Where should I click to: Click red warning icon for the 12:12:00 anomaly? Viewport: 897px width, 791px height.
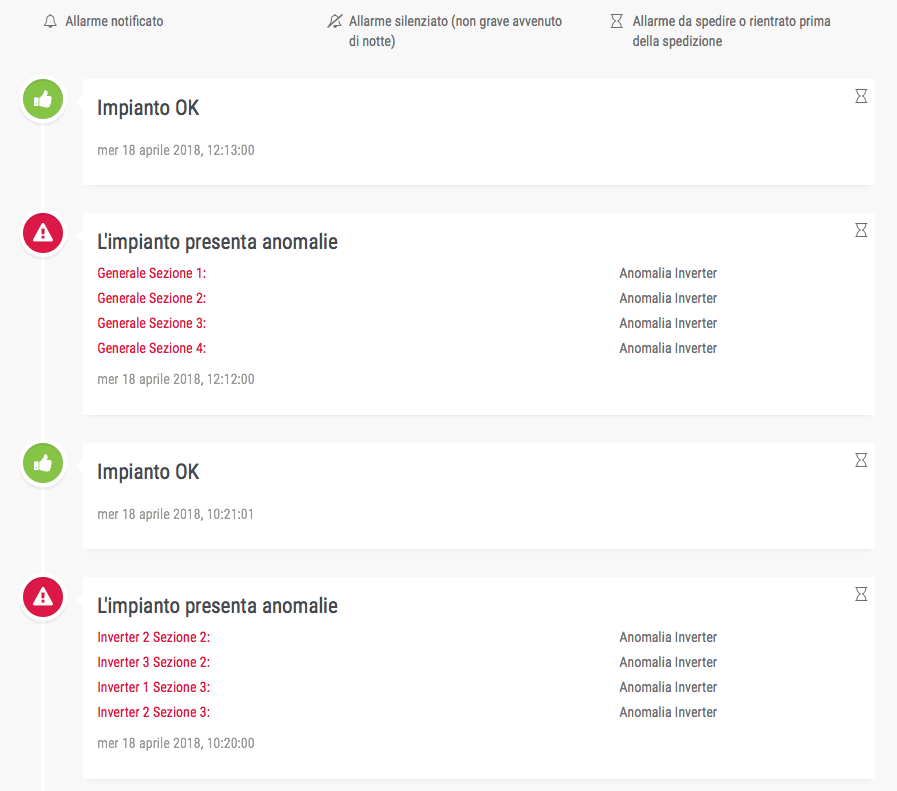pyautogui.click(x=43, y=233)
